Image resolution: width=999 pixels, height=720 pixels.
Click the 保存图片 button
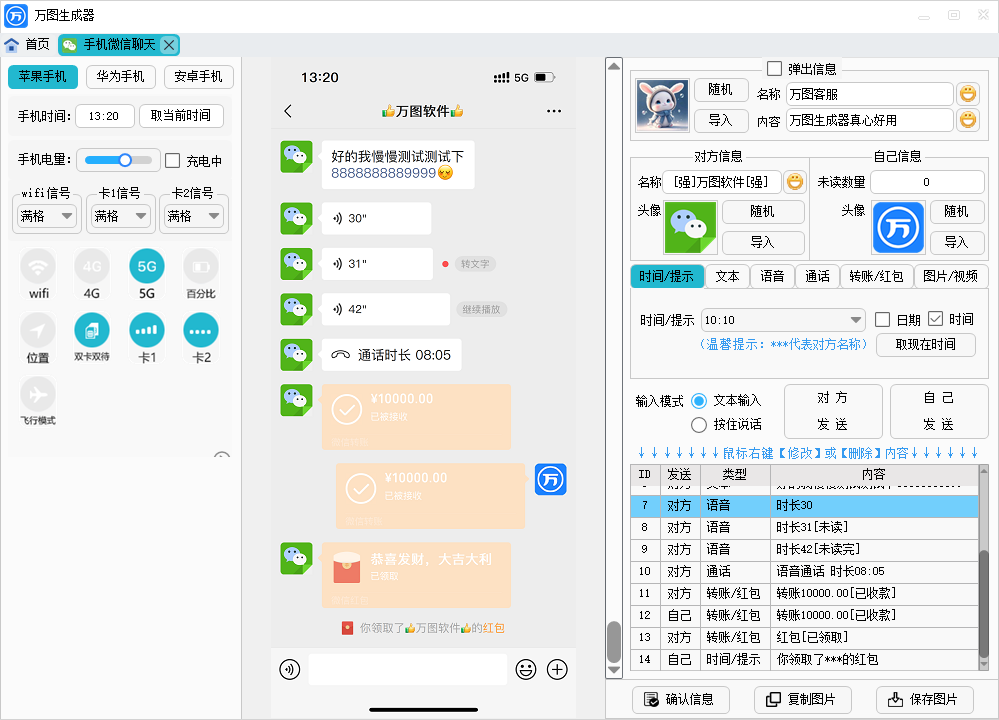(925, 700)
